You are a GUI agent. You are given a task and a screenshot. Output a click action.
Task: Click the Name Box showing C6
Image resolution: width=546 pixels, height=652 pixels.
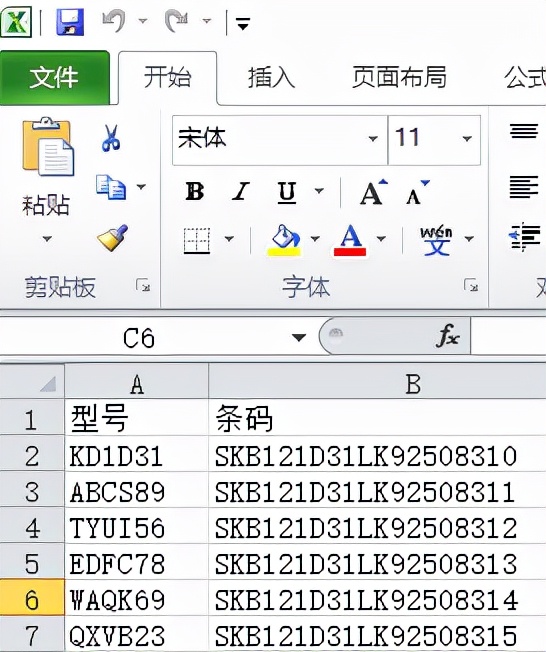[x=139, y=338]
